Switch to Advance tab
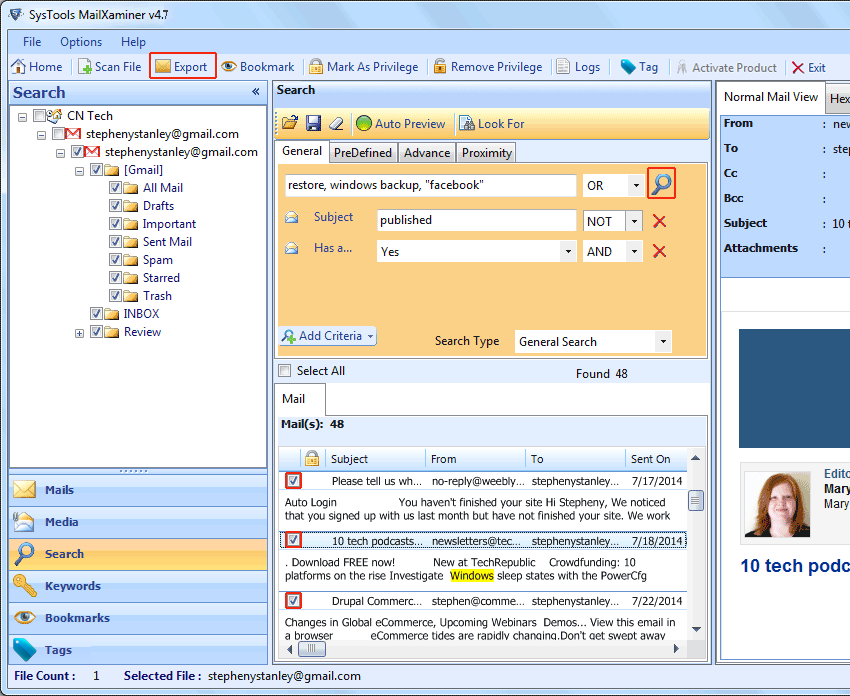 [427, 153]
